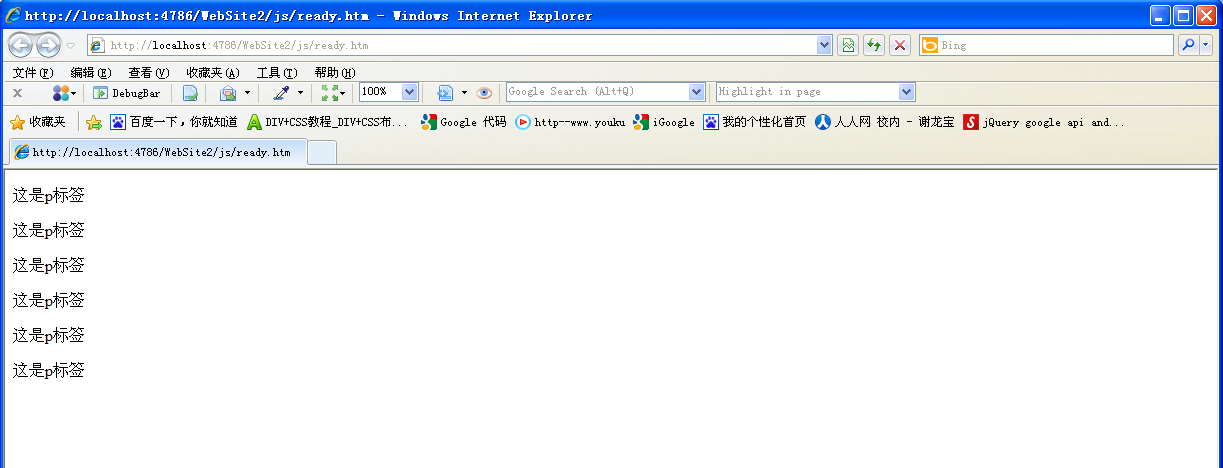Open dropdown arrow next to envelope icon

pos(247,92)
